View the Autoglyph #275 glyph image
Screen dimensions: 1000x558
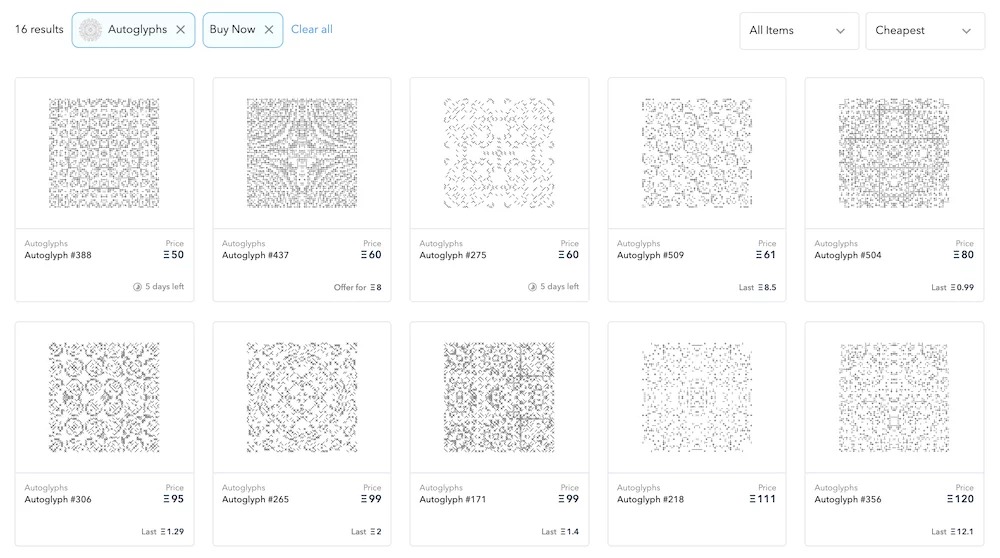(499, 152)
